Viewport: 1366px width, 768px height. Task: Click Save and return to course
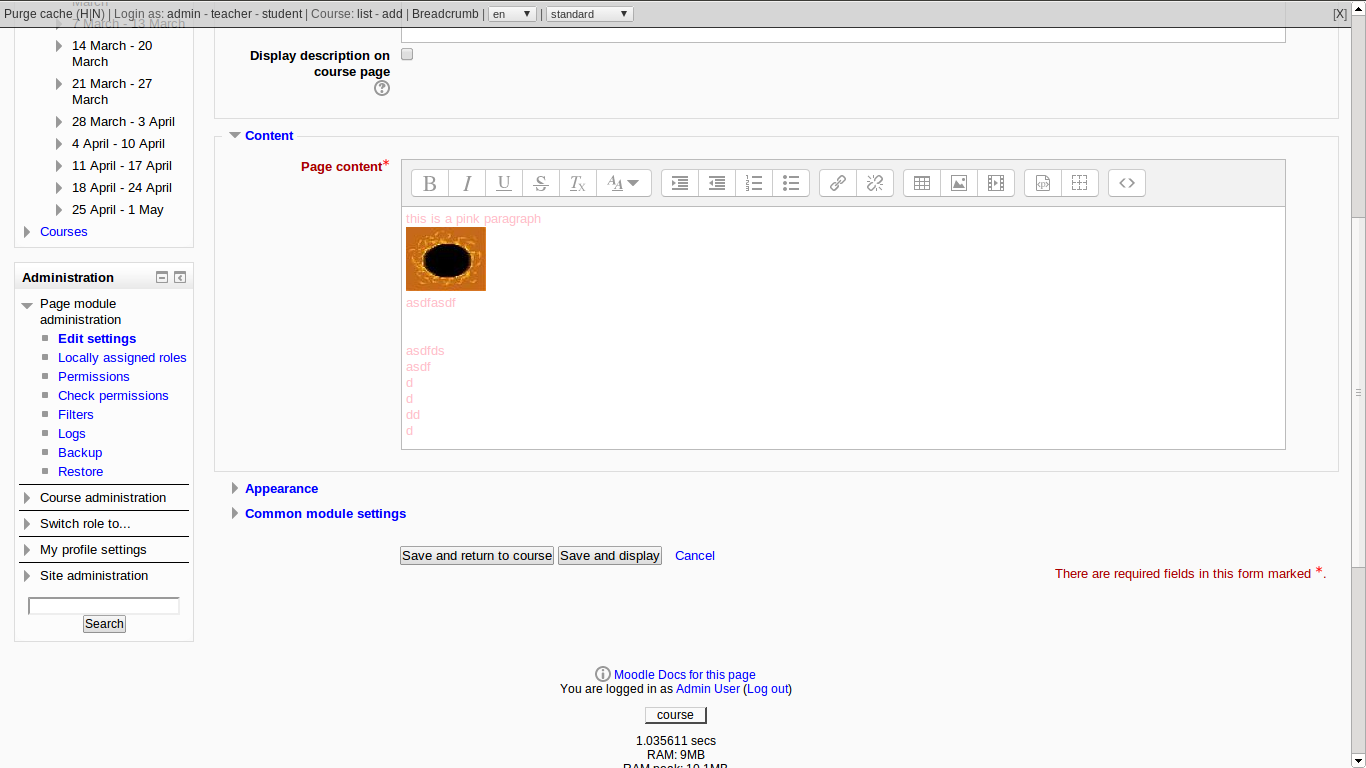[477, 555]
